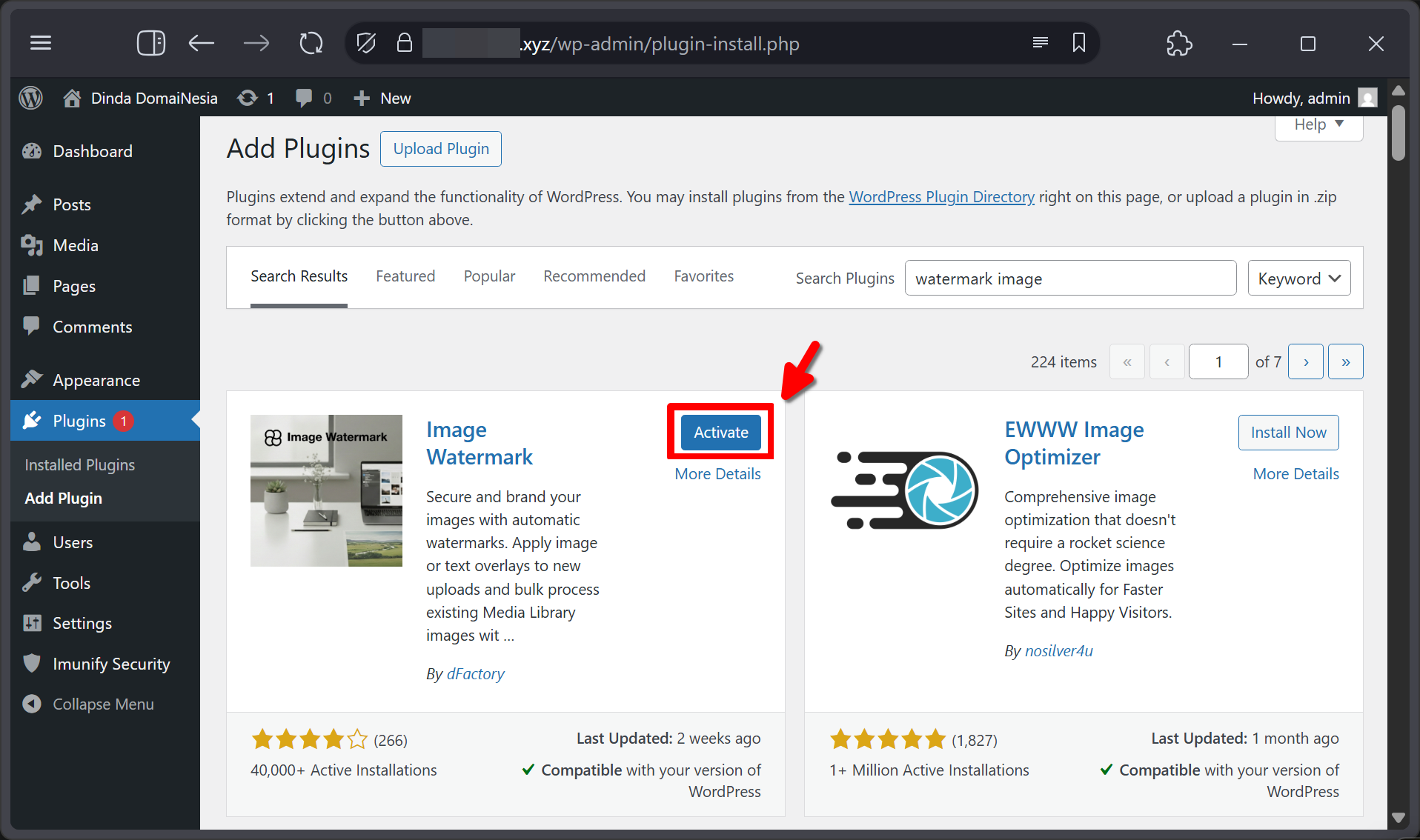The image size is (1420, 840).
Task: Switch to the Popular tab
Action: coord(489,276)
